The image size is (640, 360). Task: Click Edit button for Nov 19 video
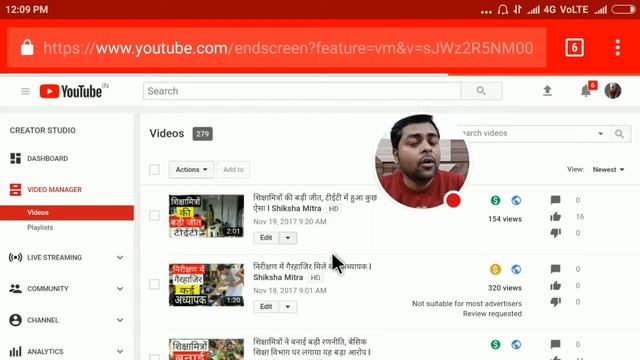[x=266, y=238]
